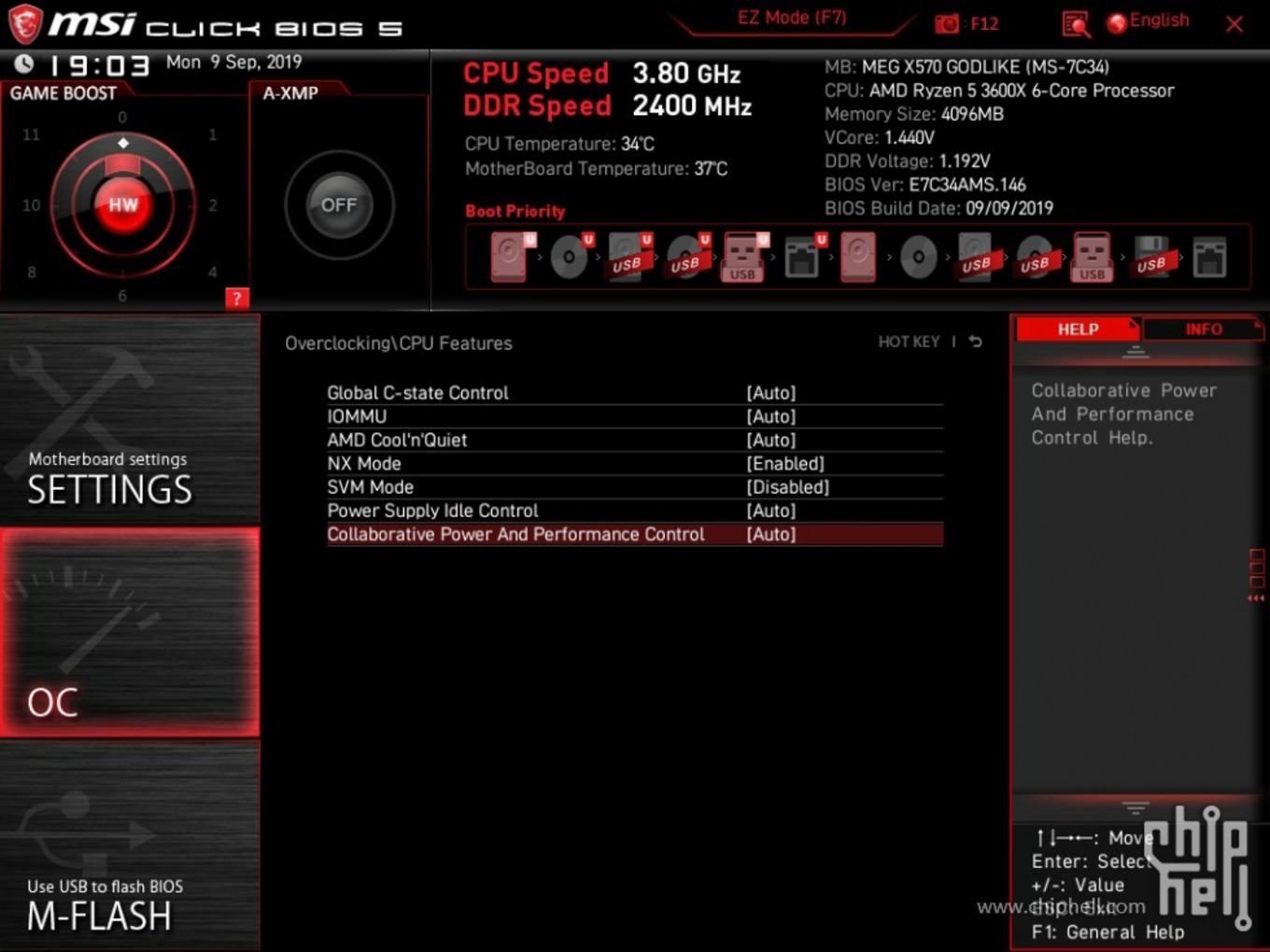Click the 19:03 system time
Screen dimensions: 1270x952
coord(100,65)
